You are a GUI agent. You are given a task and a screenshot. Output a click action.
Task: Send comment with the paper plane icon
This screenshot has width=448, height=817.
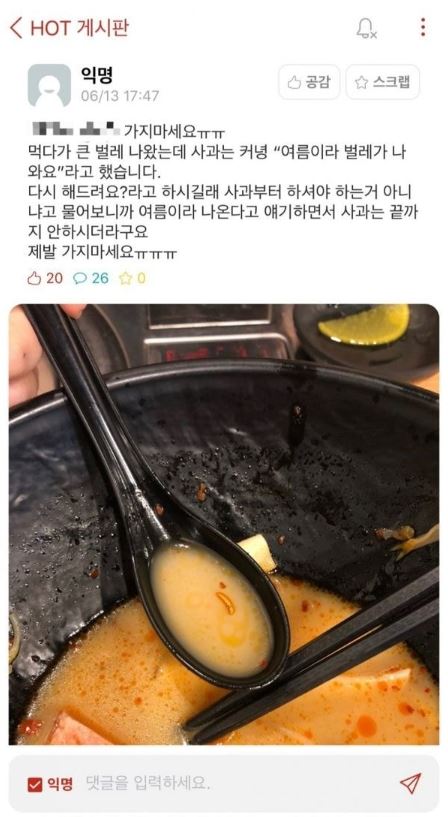pos(410,784)
